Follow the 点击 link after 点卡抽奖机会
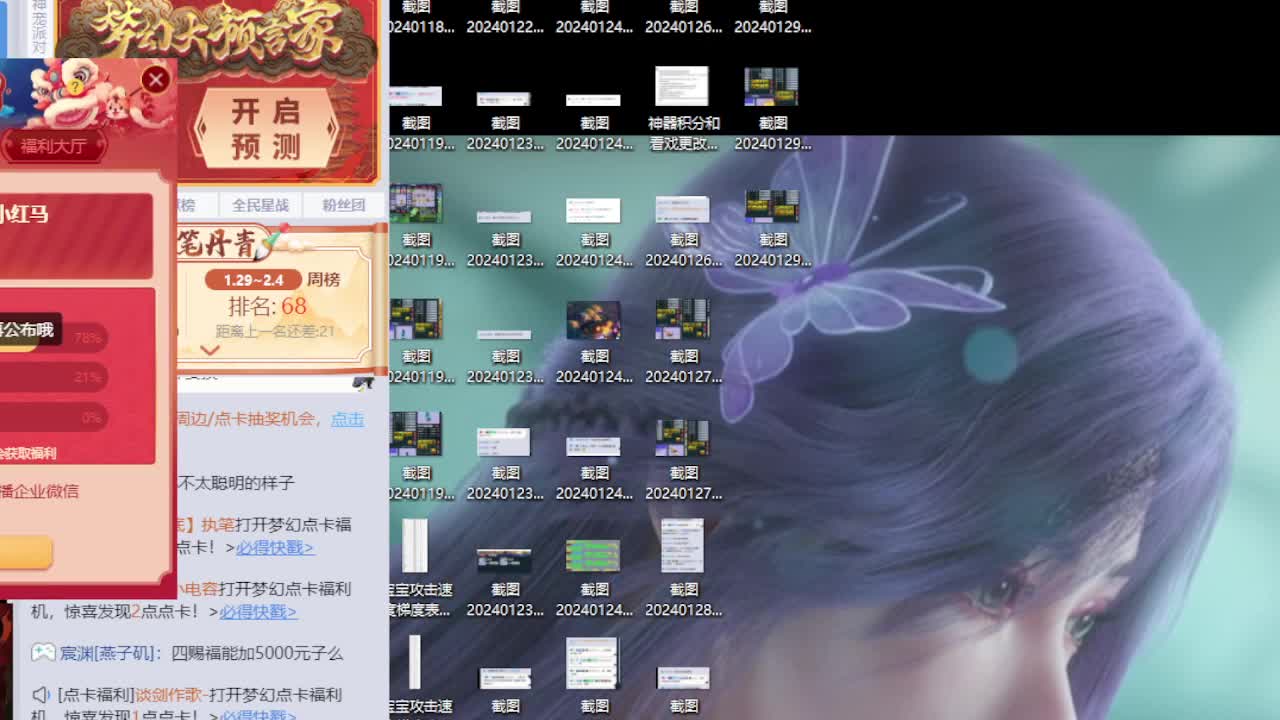 347,419
